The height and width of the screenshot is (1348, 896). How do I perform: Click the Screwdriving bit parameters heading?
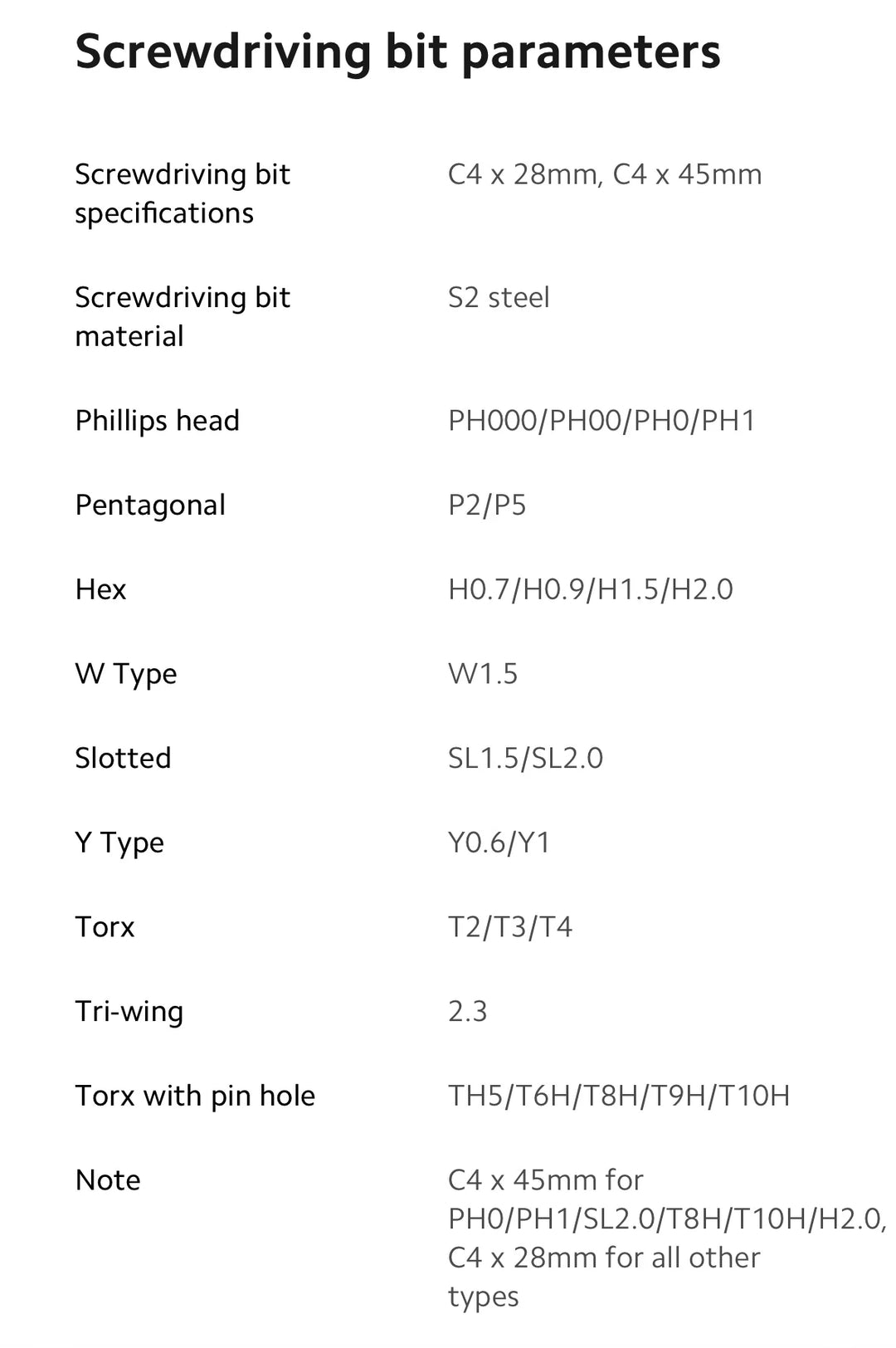pos(397,51)
